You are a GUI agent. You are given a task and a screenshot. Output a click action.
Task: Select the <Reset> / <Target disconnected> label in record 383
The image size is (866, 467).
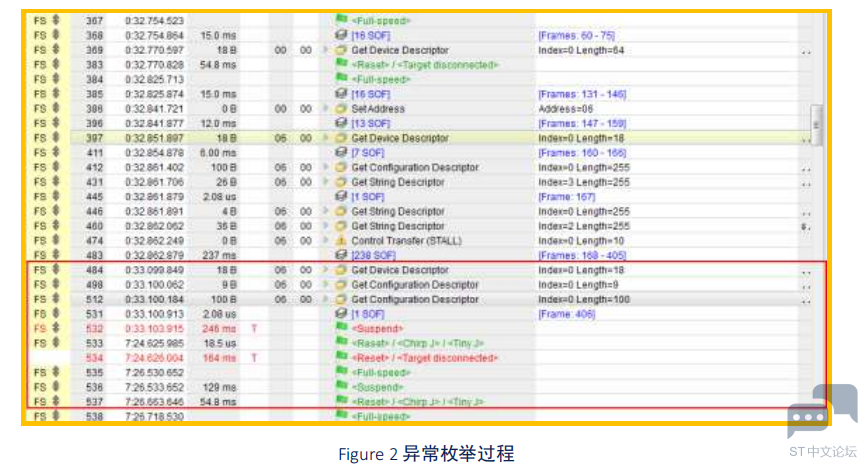[x=425, y=65]
